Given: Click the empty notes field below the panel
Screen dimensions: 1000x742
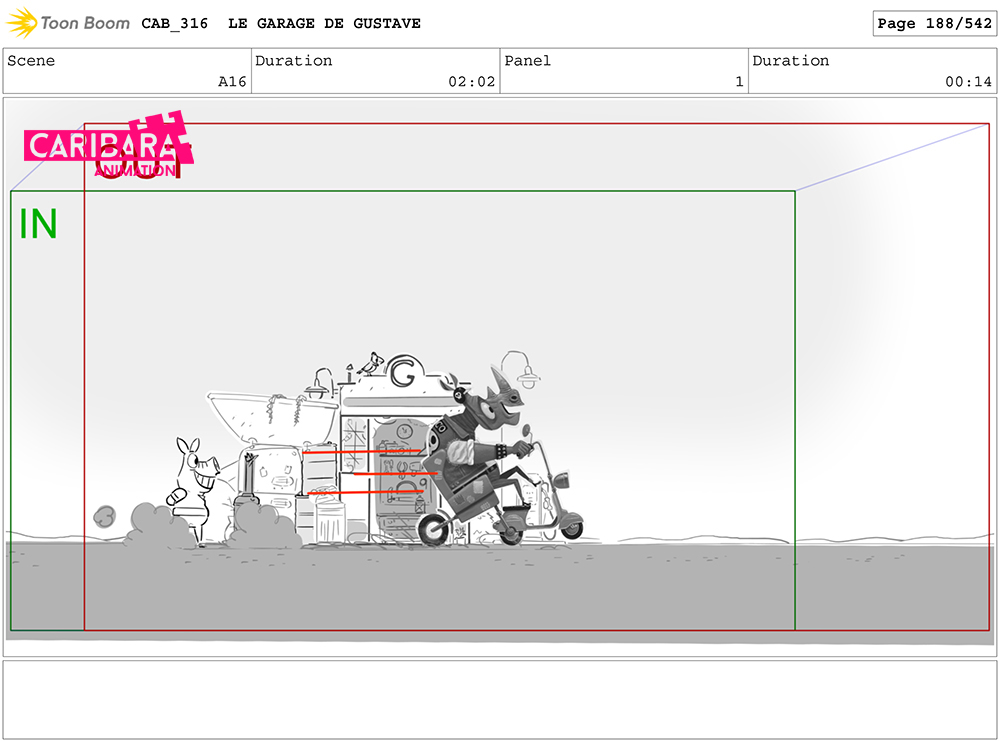Looking at the screenshot, I should tap(500, 700).
